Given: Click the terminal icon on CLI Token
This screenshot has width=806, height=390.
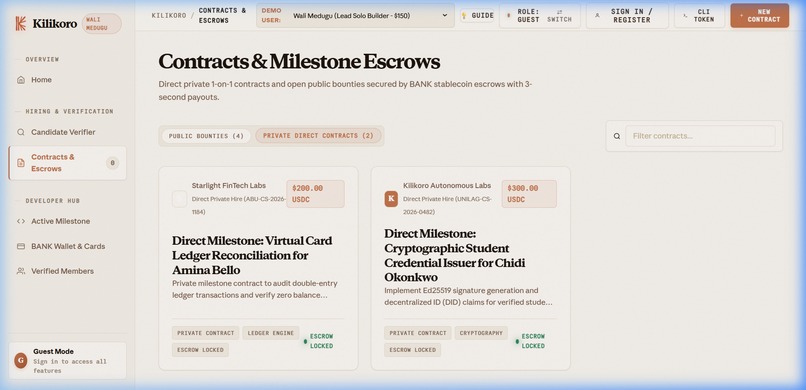Looking at the screenshot, I should pyautogui.click(x=685, y=16).
